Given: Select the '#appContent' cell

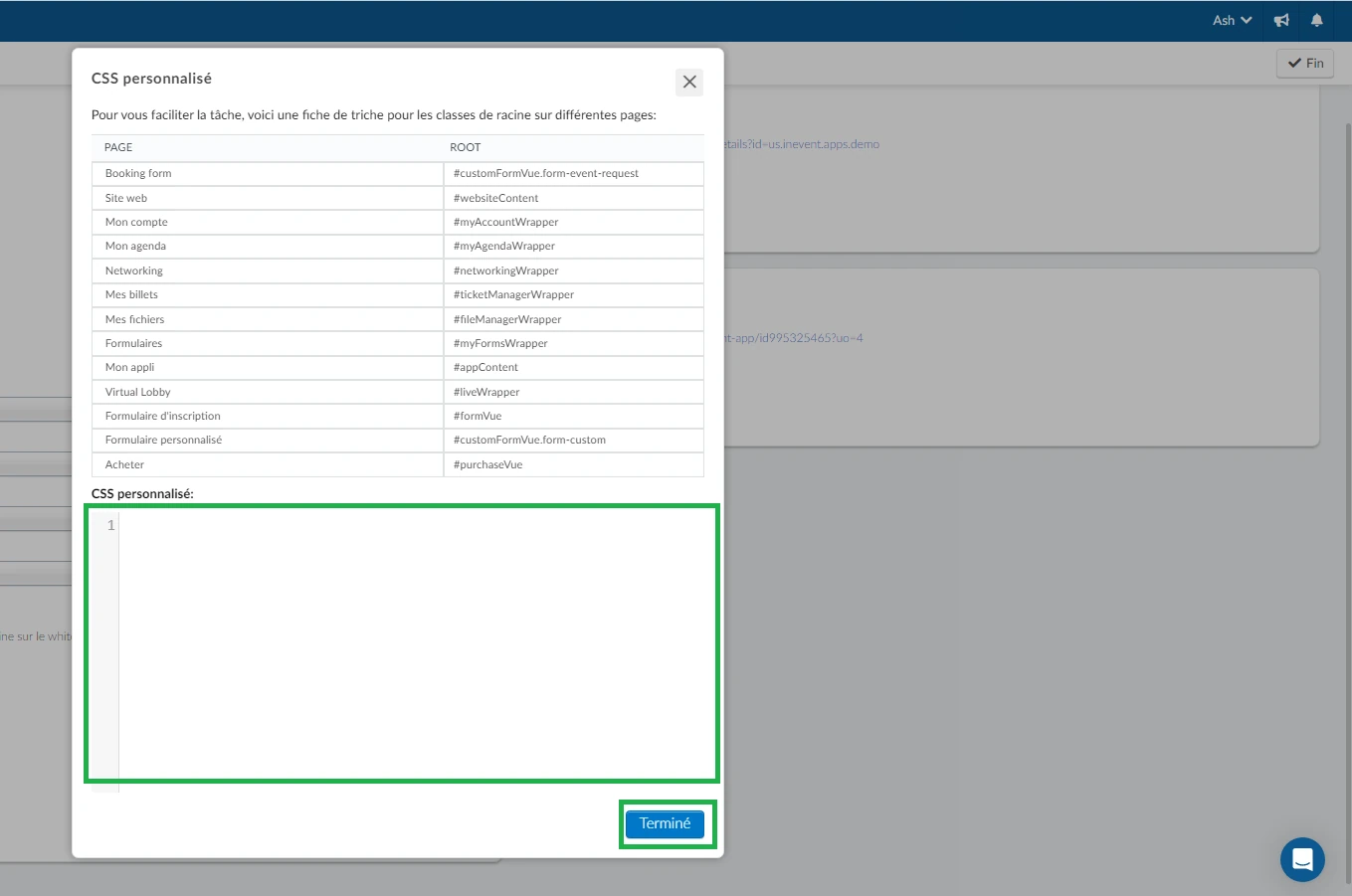Looking at the screenshot, I should [574, 367].
